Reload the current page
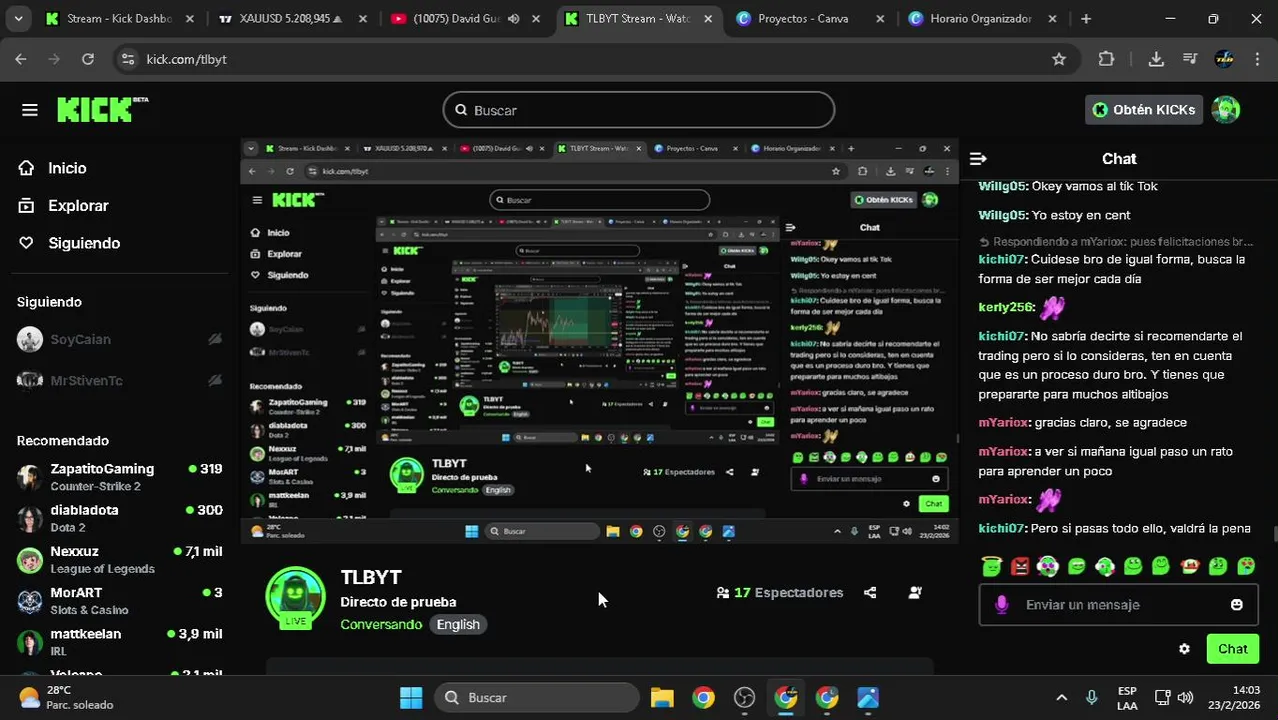 tap(88, 59)
